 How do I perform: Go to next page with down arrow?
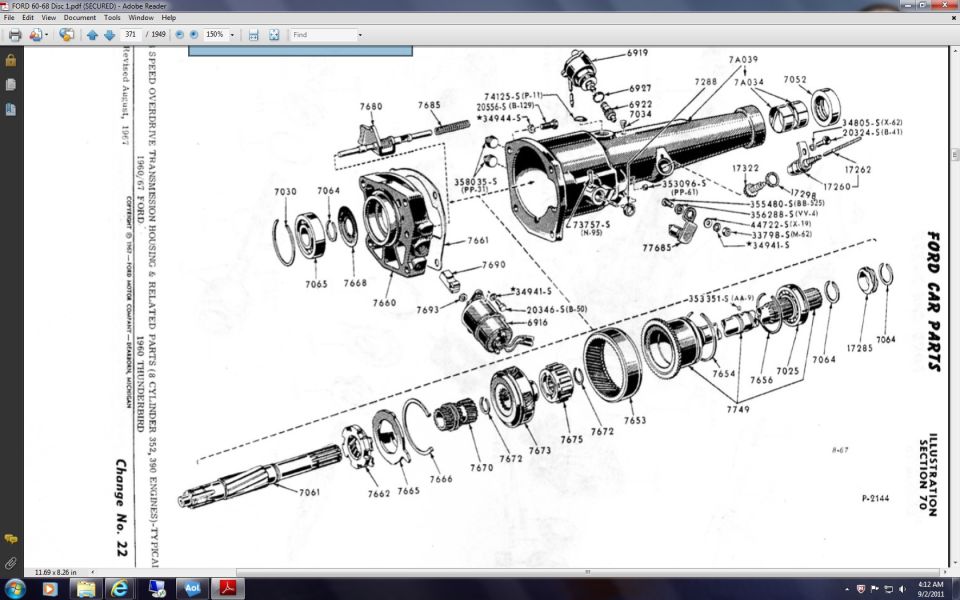(x=109, y=35)
